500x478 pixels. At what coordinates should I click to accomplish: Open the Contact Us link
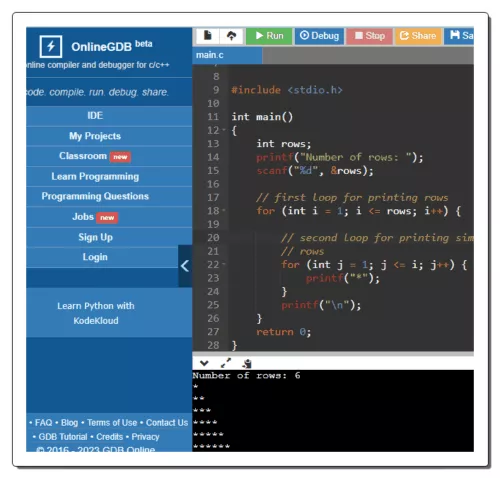[167, 423]
